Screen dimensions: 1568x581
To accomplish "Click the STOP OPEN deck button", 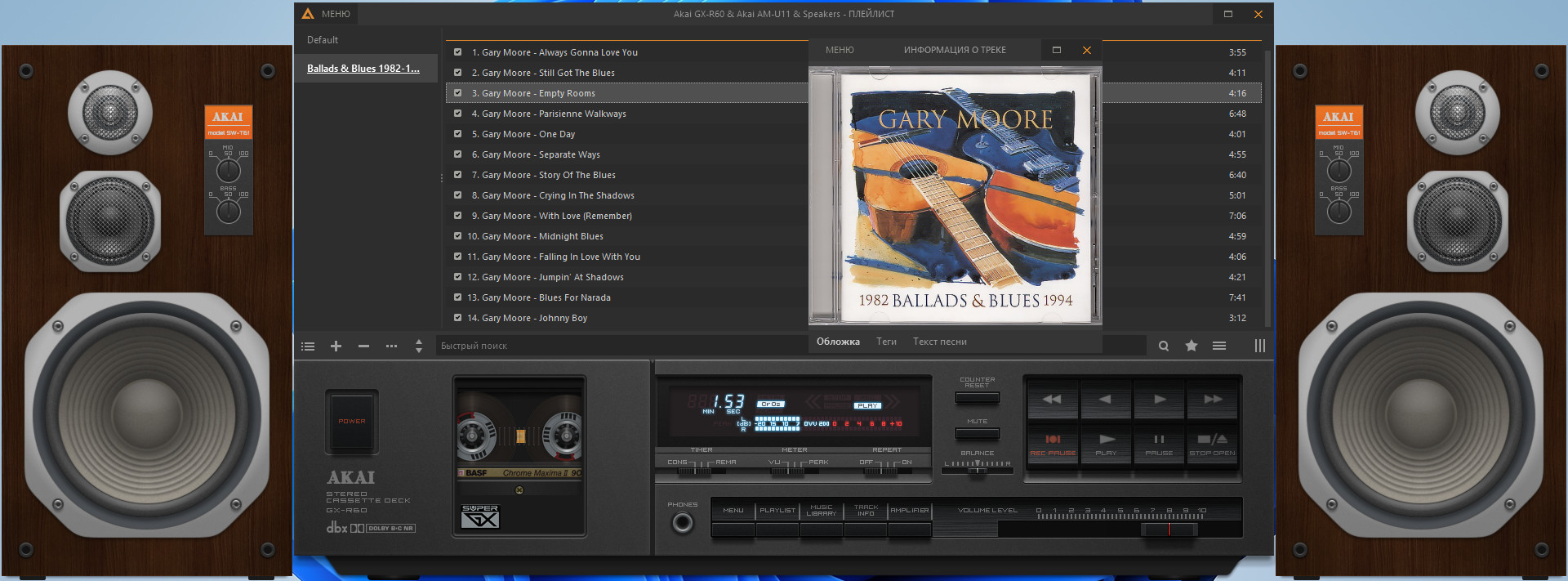I will tap(1212, 444).
